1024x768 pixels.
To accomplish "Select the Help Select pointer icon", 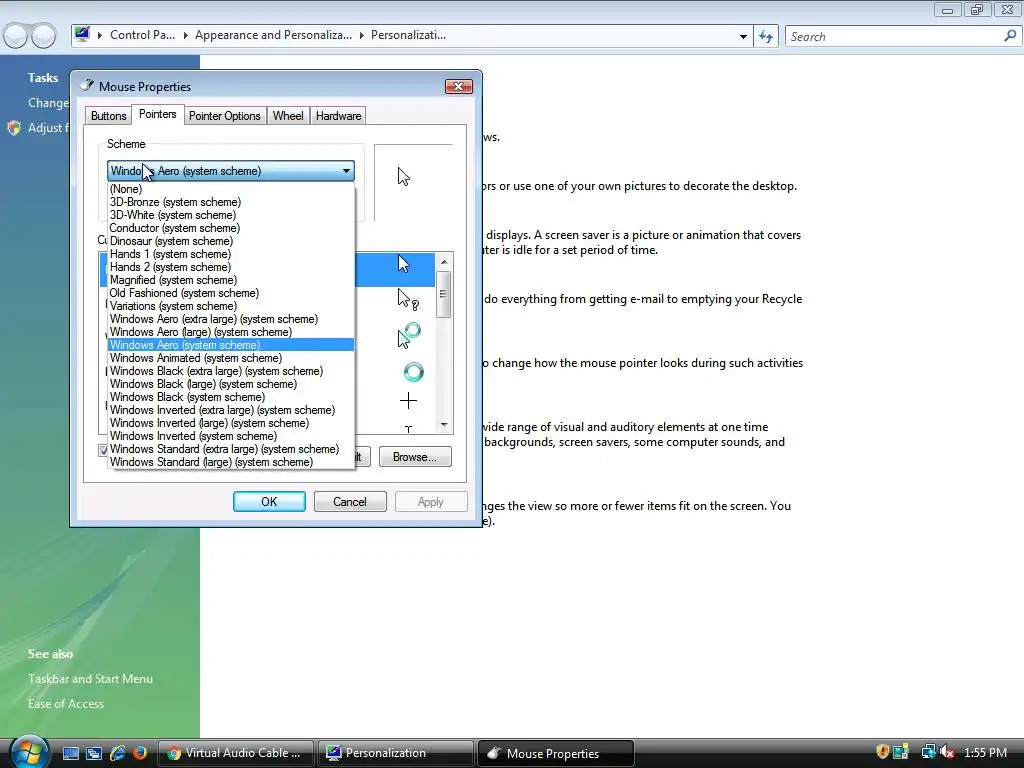I will 408,300.
